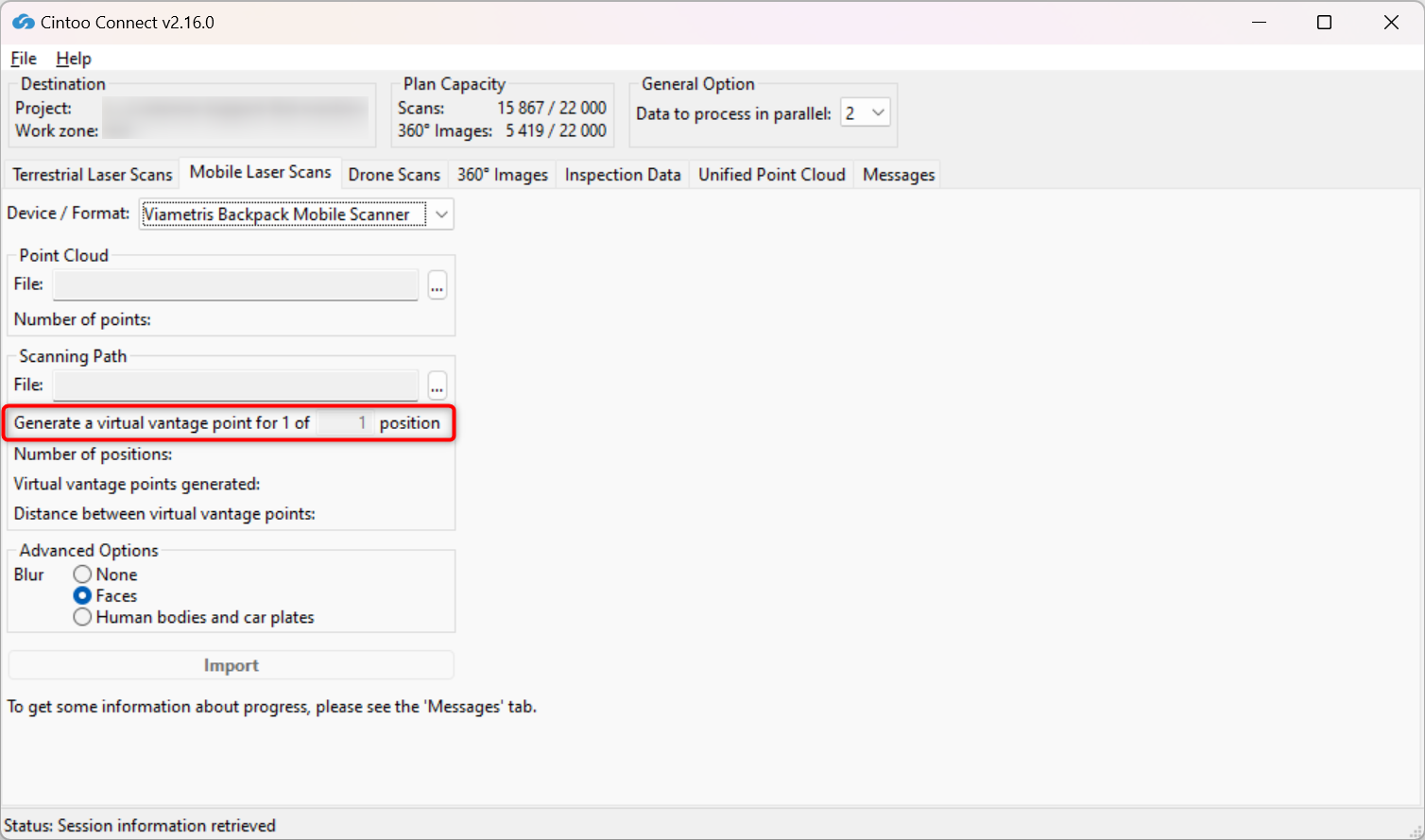1425x840 pixels.
Task: Click 'Number of points:' label
Action: pos(82,319)
